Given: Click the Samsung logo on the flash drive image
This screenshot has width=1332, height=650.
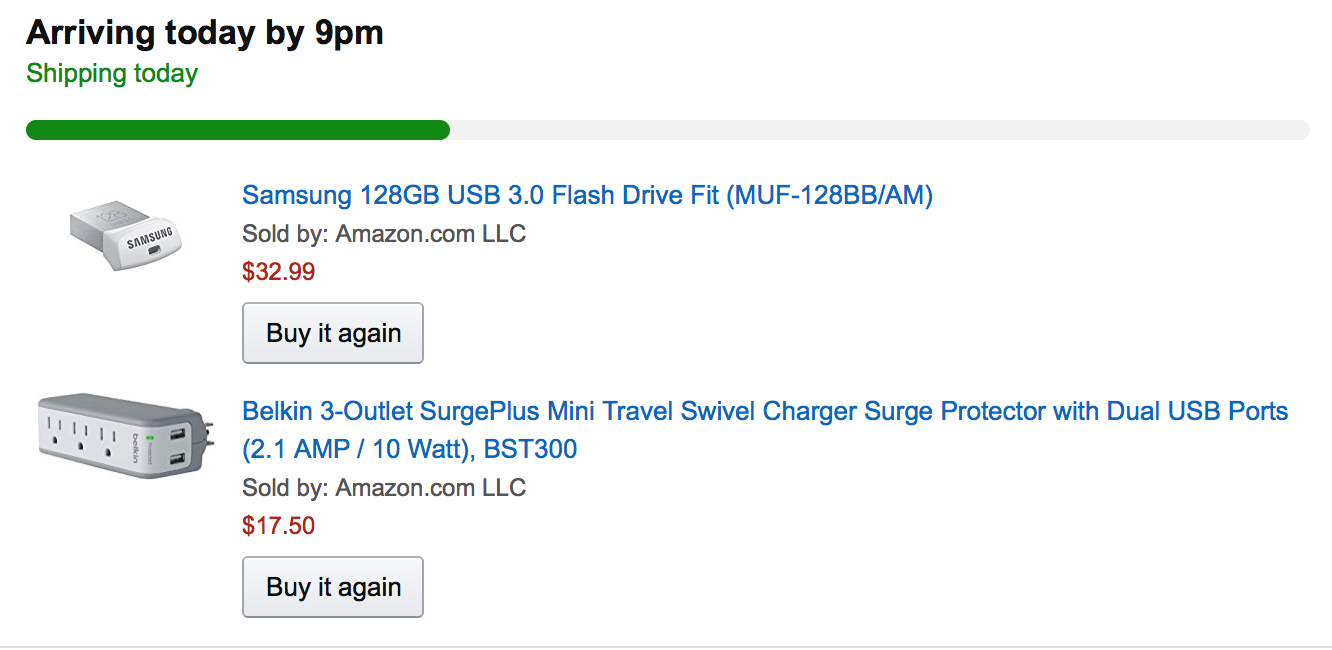Looking at the screenshot, I should (x=150, y=239).
